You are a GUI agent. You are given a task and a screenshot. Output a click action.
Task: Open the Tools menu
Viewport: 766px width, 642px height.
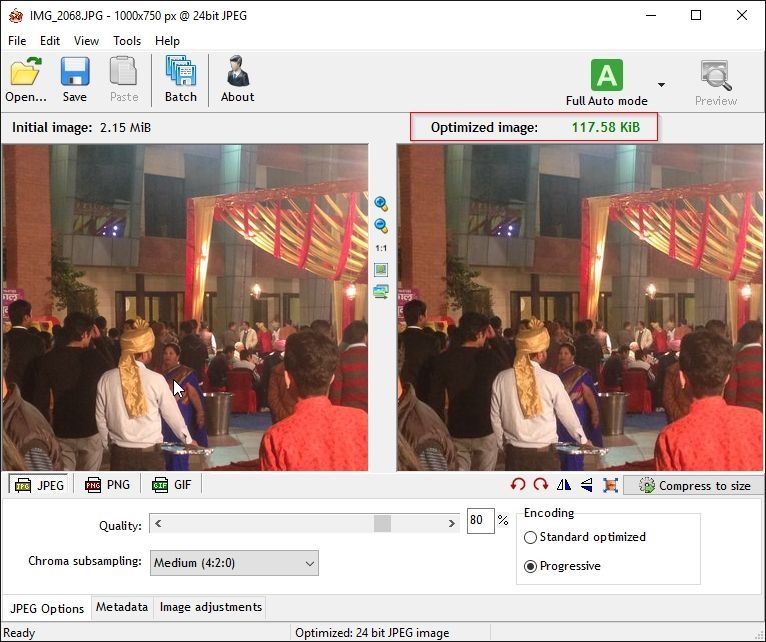[127, 41]
